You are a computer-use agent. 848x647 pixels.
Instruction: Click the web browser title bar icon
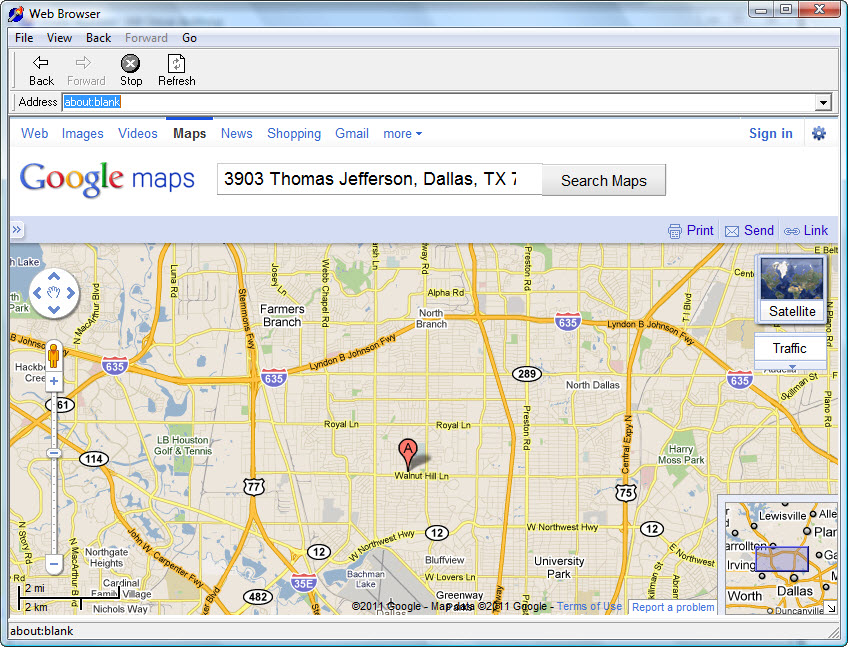16,14
